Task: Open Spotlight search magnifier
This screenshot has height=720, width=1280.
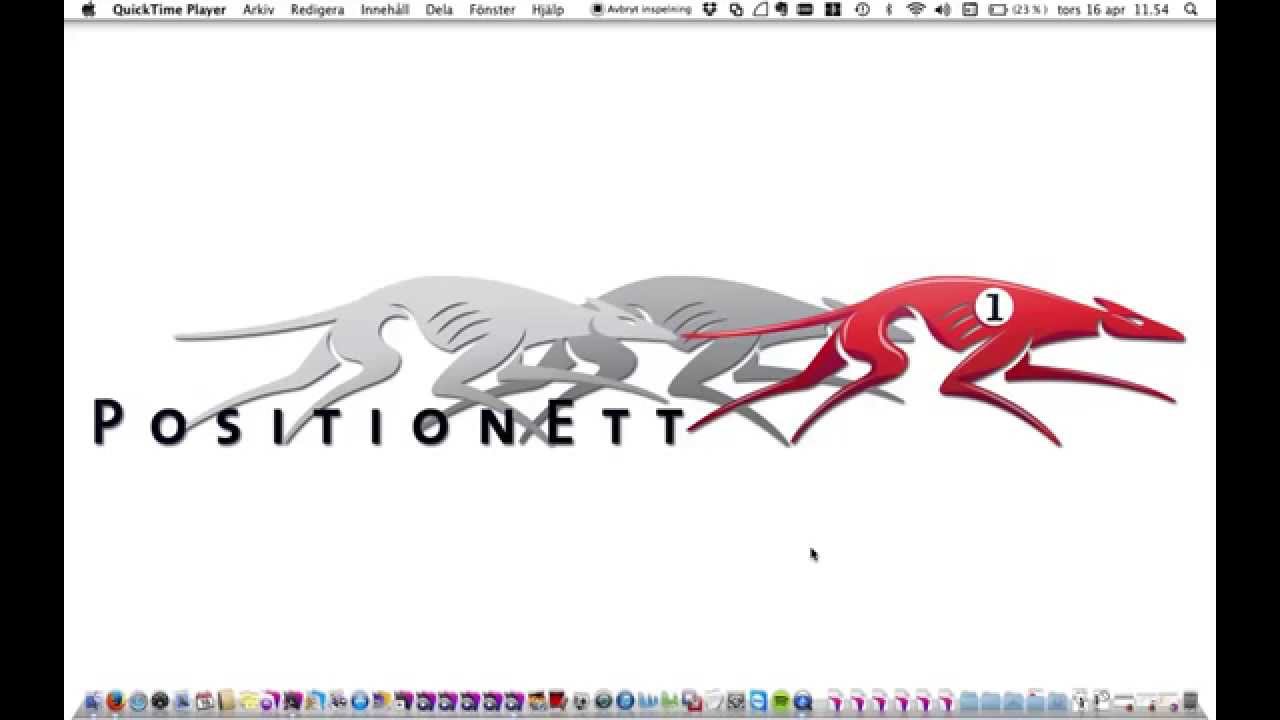Action: (1190, 9)
